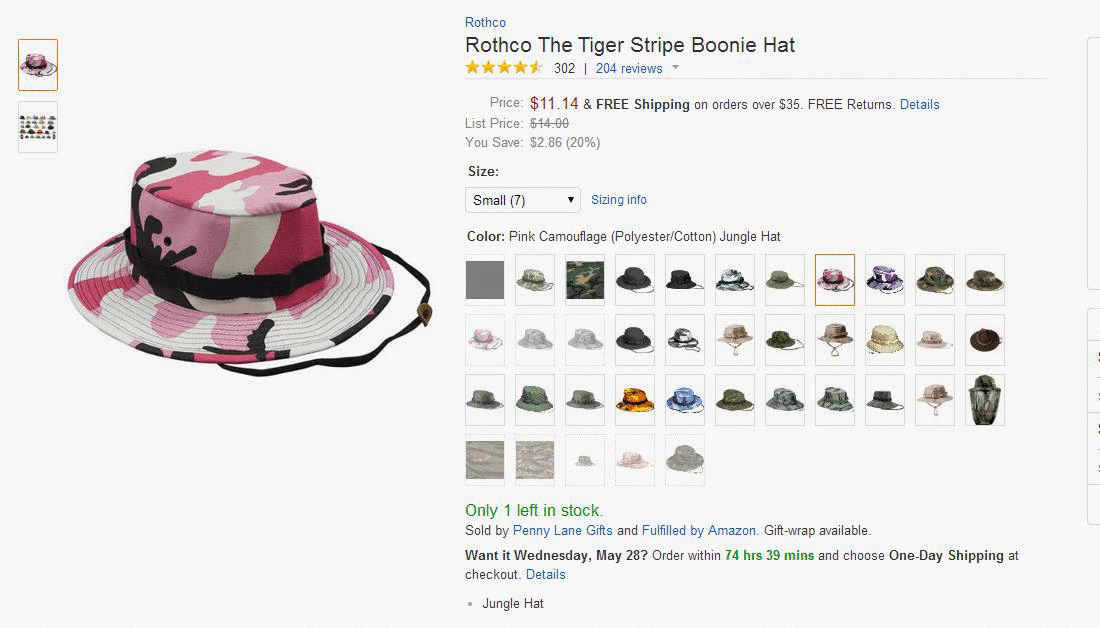Image resolution: width=1100 pixels, height=628 pixels.
Task: Select the blue camouflage hat swatch
Action: click(x=685, y=400)
